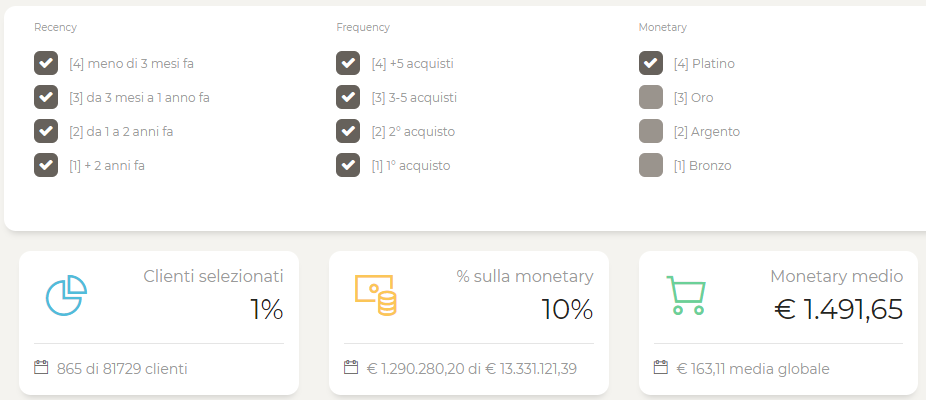Uncheck da 3 mesi a 1 anno fa
926x400 pixels.
point(46,97)
